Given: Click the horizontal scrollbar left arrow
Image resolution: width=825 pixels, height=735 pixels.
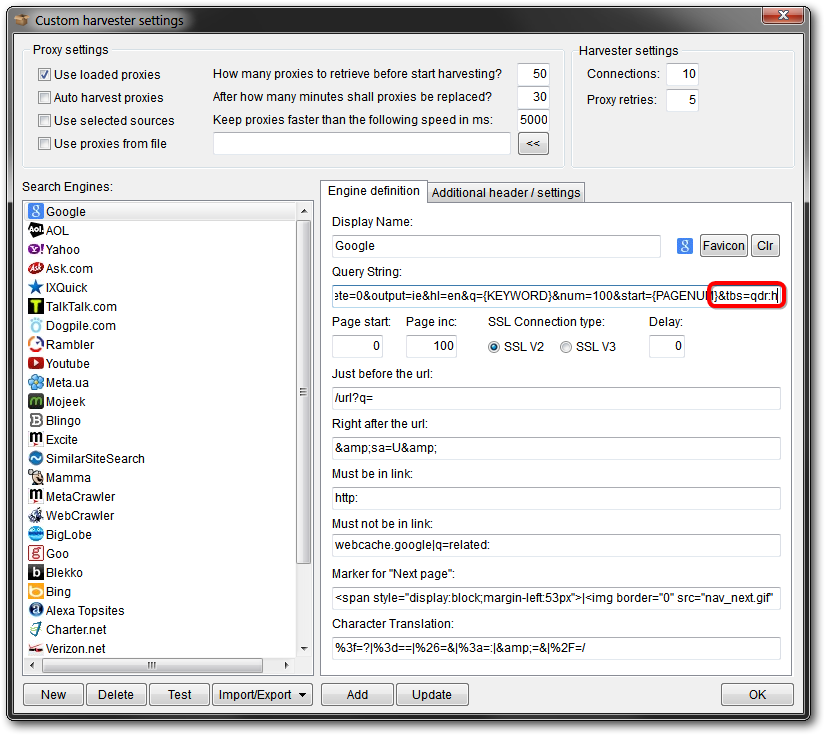Looking at the screenshot, I should (33, 666).
